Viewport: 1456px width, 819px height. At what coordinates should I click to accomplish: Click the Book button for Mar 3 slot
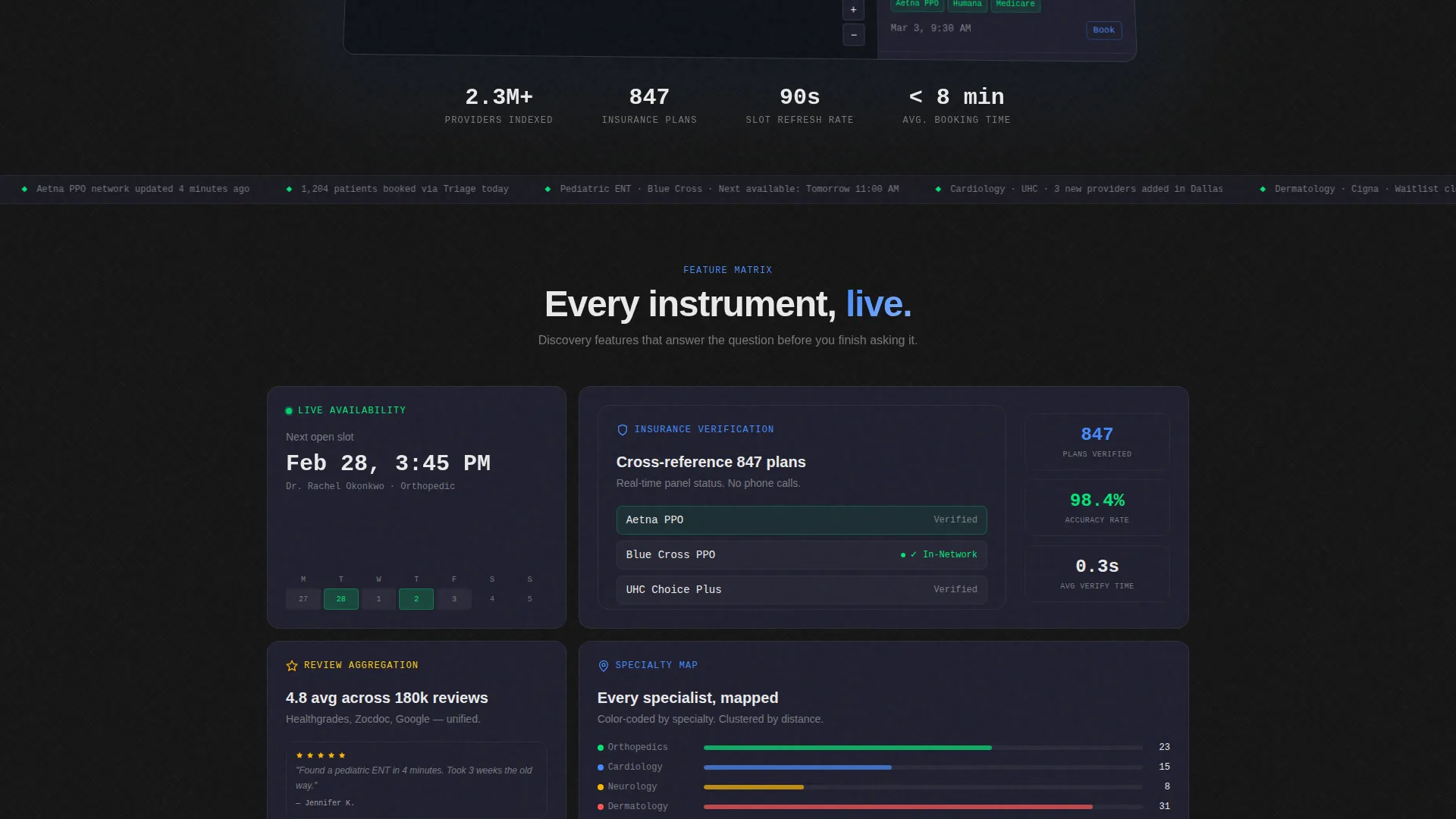(x=1103, y=30)
